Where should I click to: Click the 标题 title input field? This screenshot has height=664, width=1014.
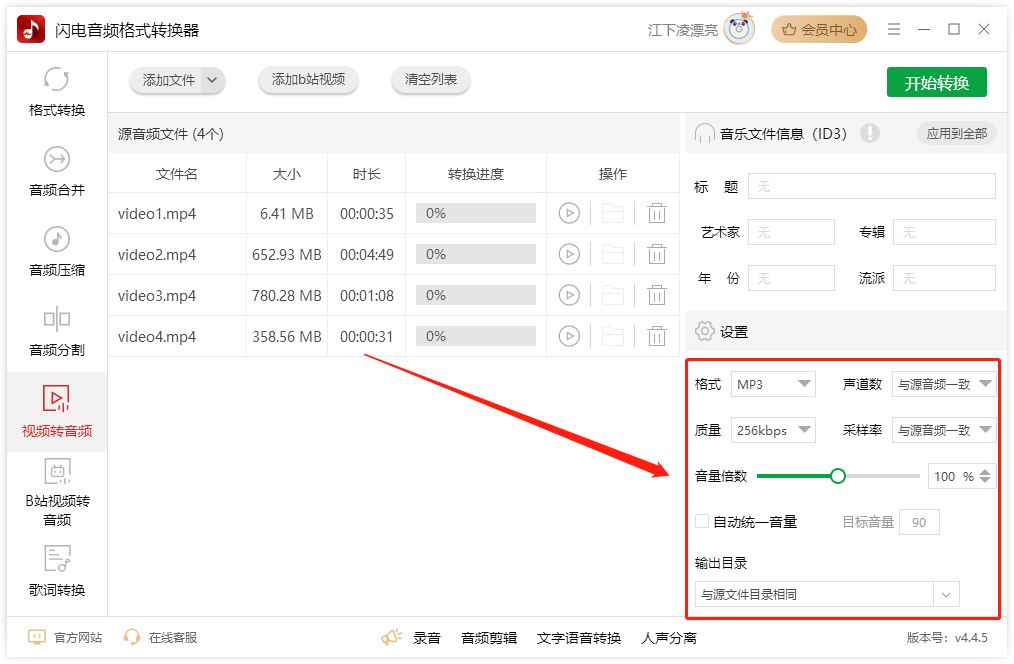coord(871,187)
